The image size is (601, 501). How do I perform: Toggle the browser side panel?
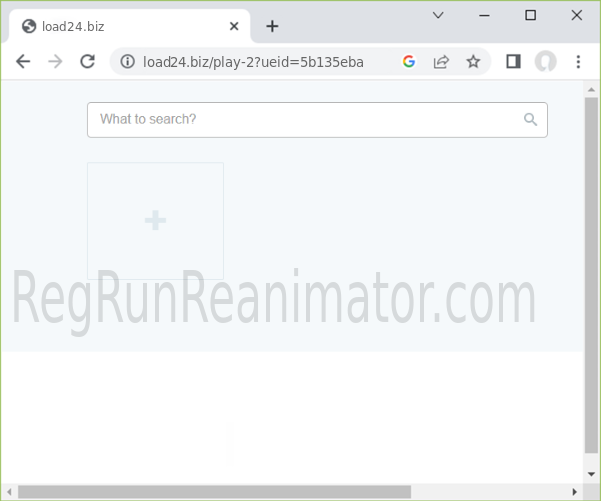coord(513,62)
